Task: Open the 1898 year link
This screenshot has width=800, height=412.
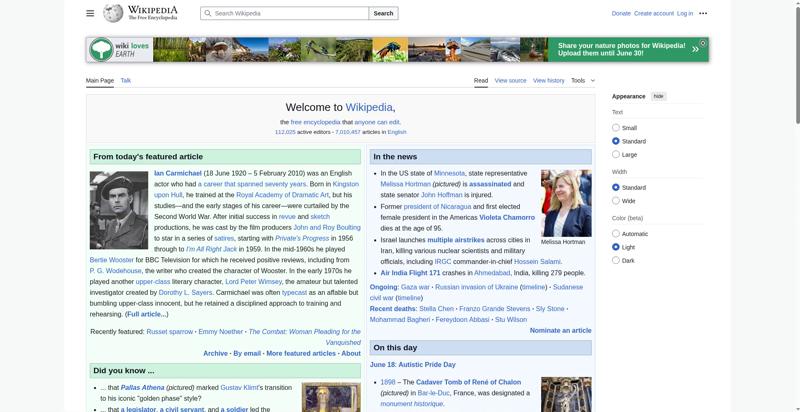Action: point(388,382)
